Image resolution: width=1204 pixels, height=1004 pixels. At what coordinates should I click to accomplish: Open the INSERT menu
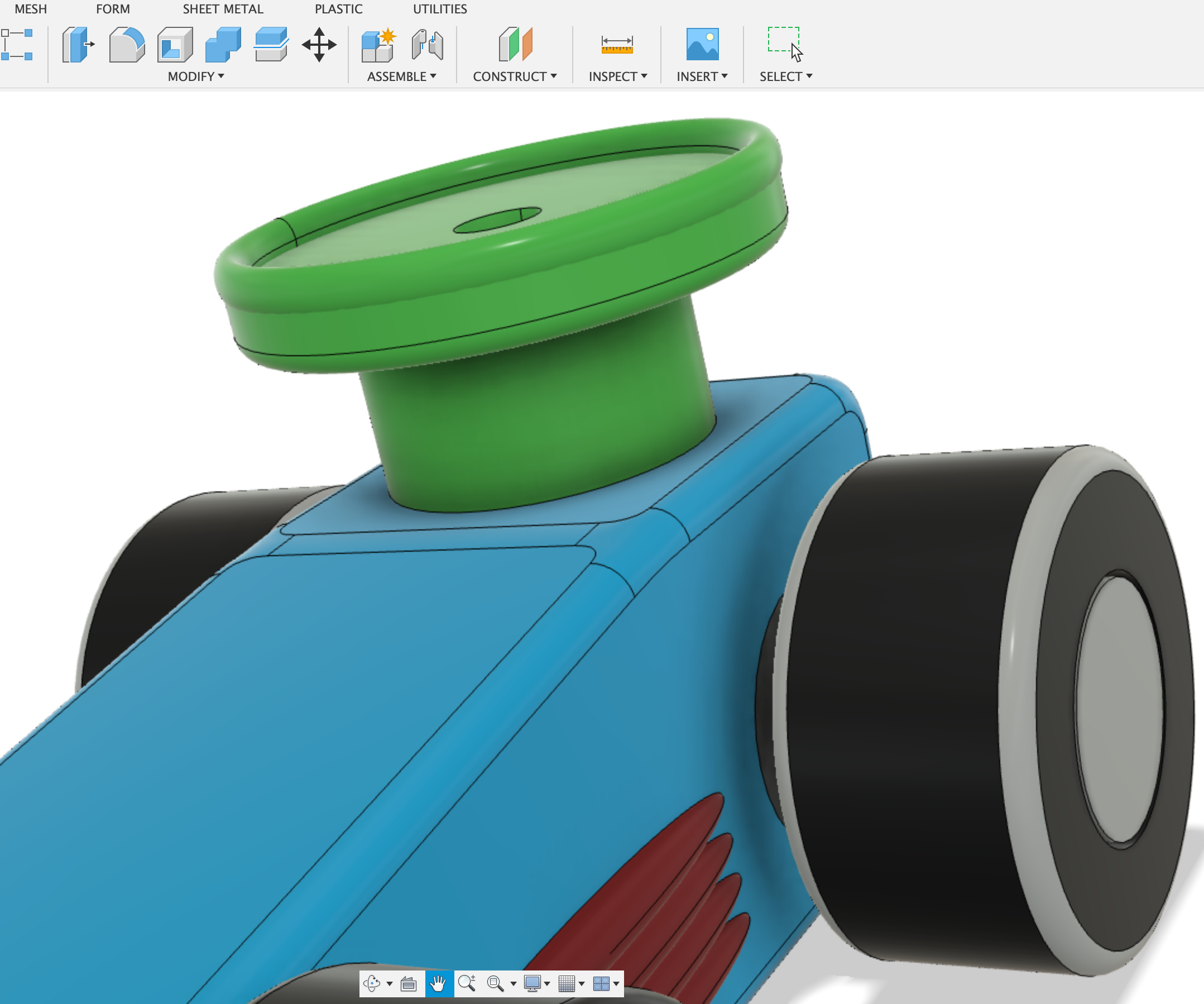[701, 76]
